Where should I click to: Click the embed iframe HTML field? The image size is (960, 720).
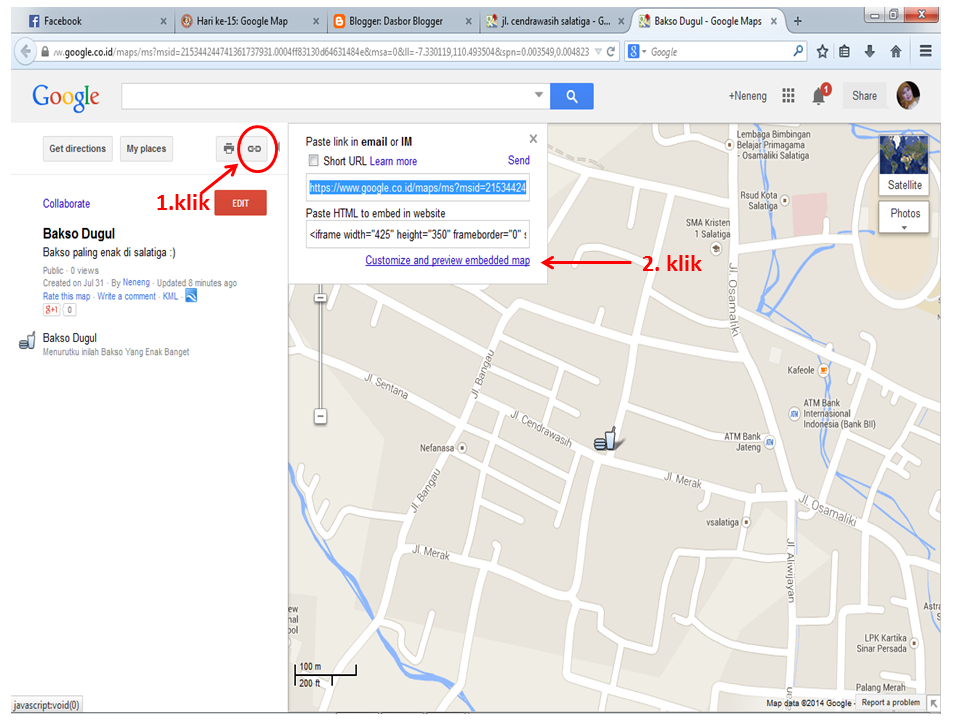pyautogui.click(x=418, y=234)
